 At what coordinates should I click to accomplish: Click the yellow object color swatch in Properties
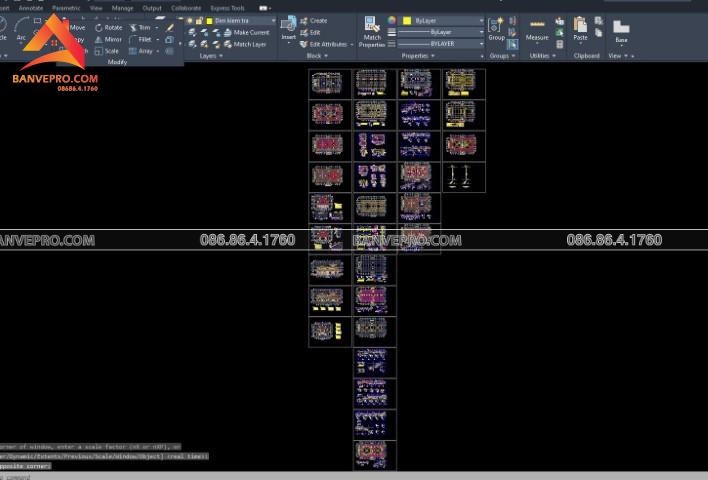tap(407, 21)
